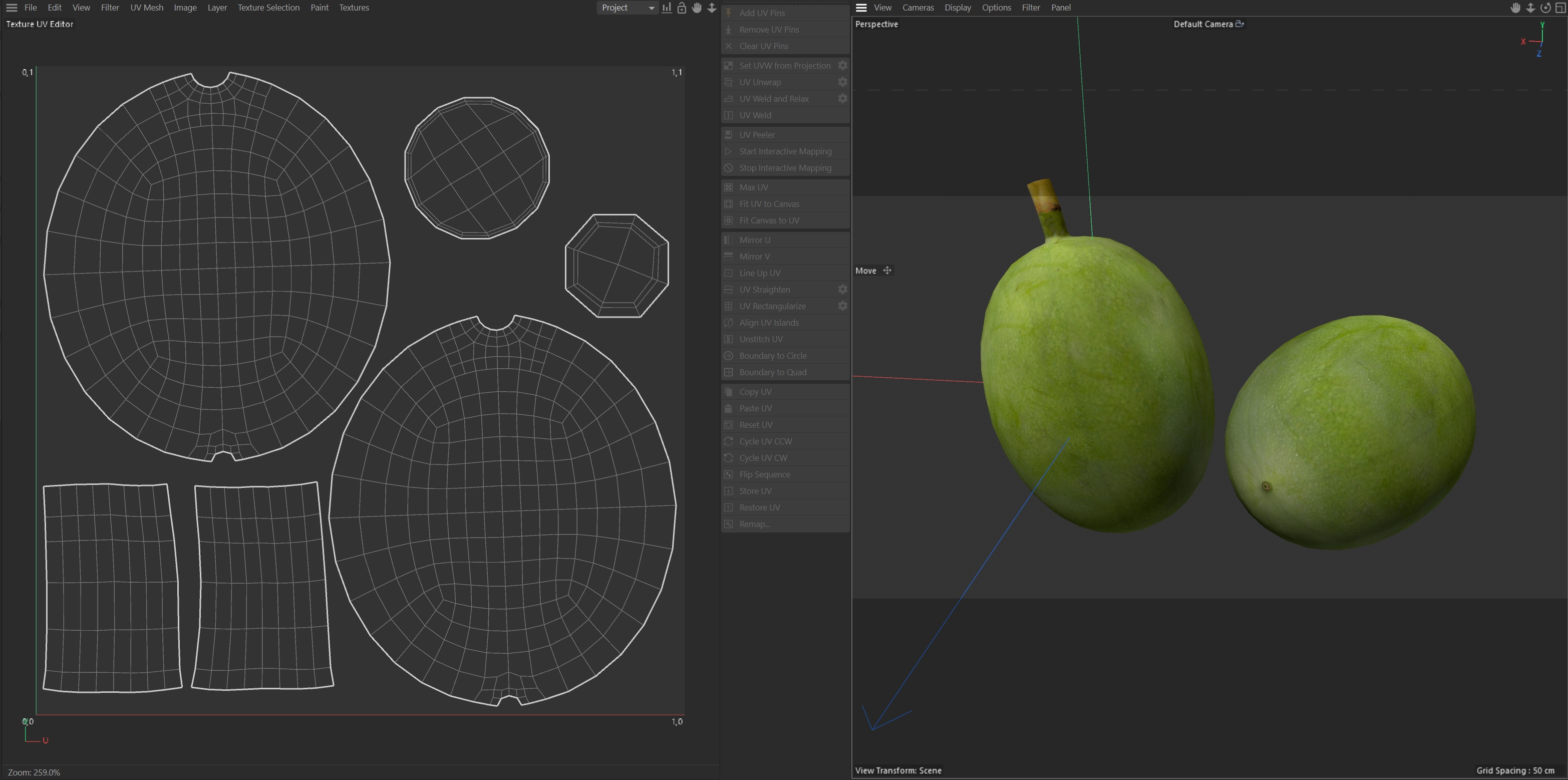1568x780 pixels.
Task: Click the Default Camera icon in the viewport
Action: (1239, 25)
